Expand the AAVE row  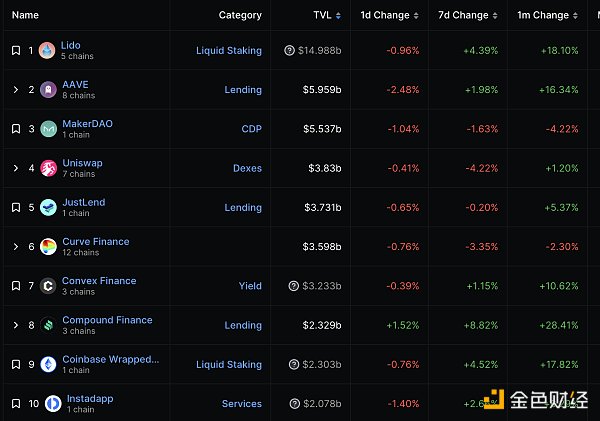point(16,90)
